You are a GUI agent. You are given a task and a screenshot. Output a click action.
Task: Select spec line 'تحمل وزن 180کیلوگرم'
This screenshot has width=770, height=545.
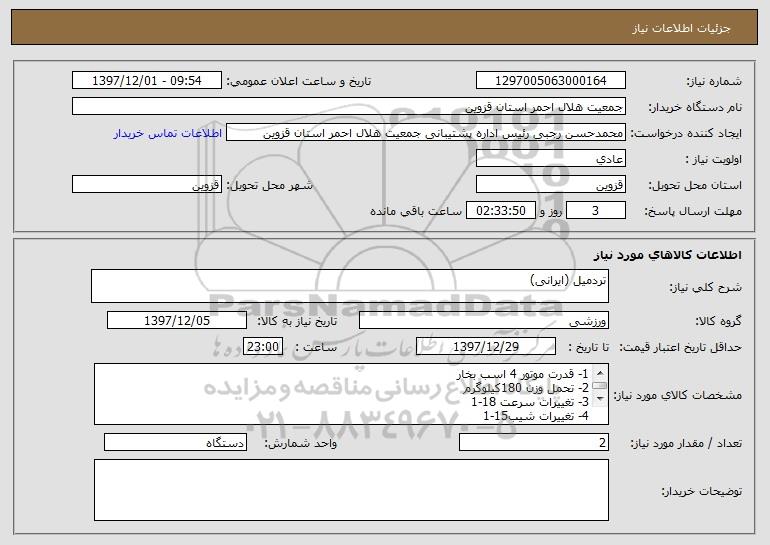(525, 388)
